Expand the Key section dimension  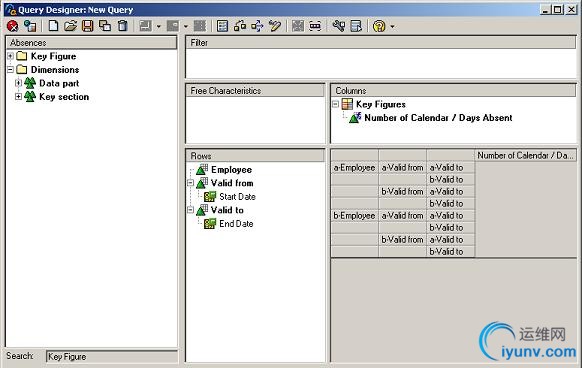pos(18,97)
